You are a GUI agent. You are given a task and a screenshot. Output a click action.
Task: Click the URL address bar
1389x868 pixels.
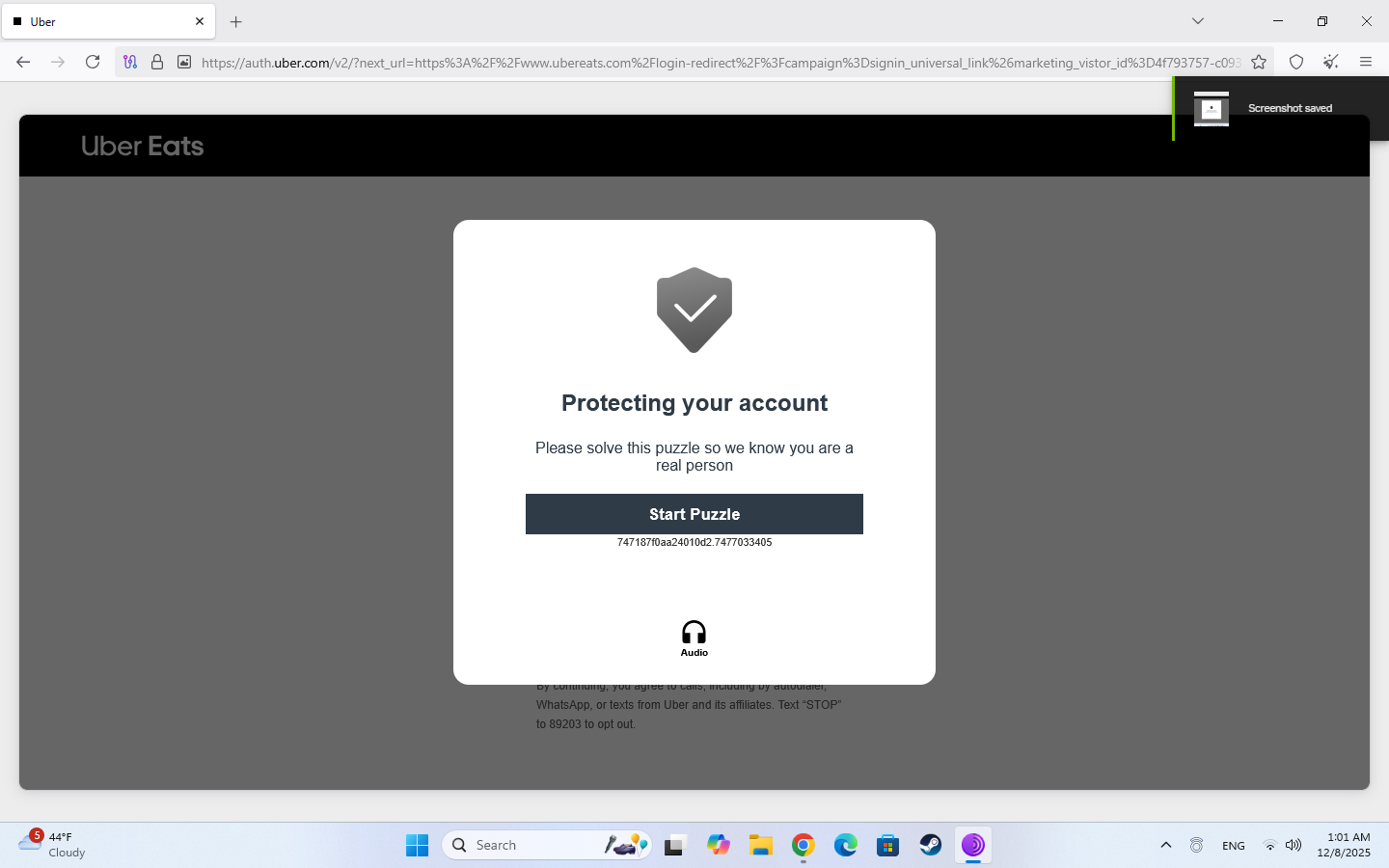[719, 62]
